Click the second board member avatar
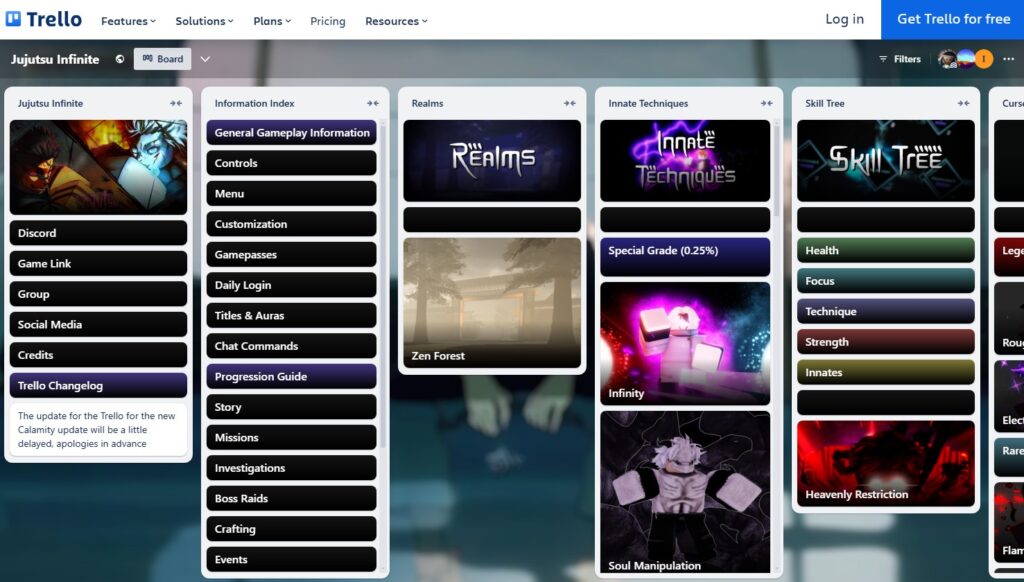Viewport: 1024px width, 582px height. [x=965, y=59]
